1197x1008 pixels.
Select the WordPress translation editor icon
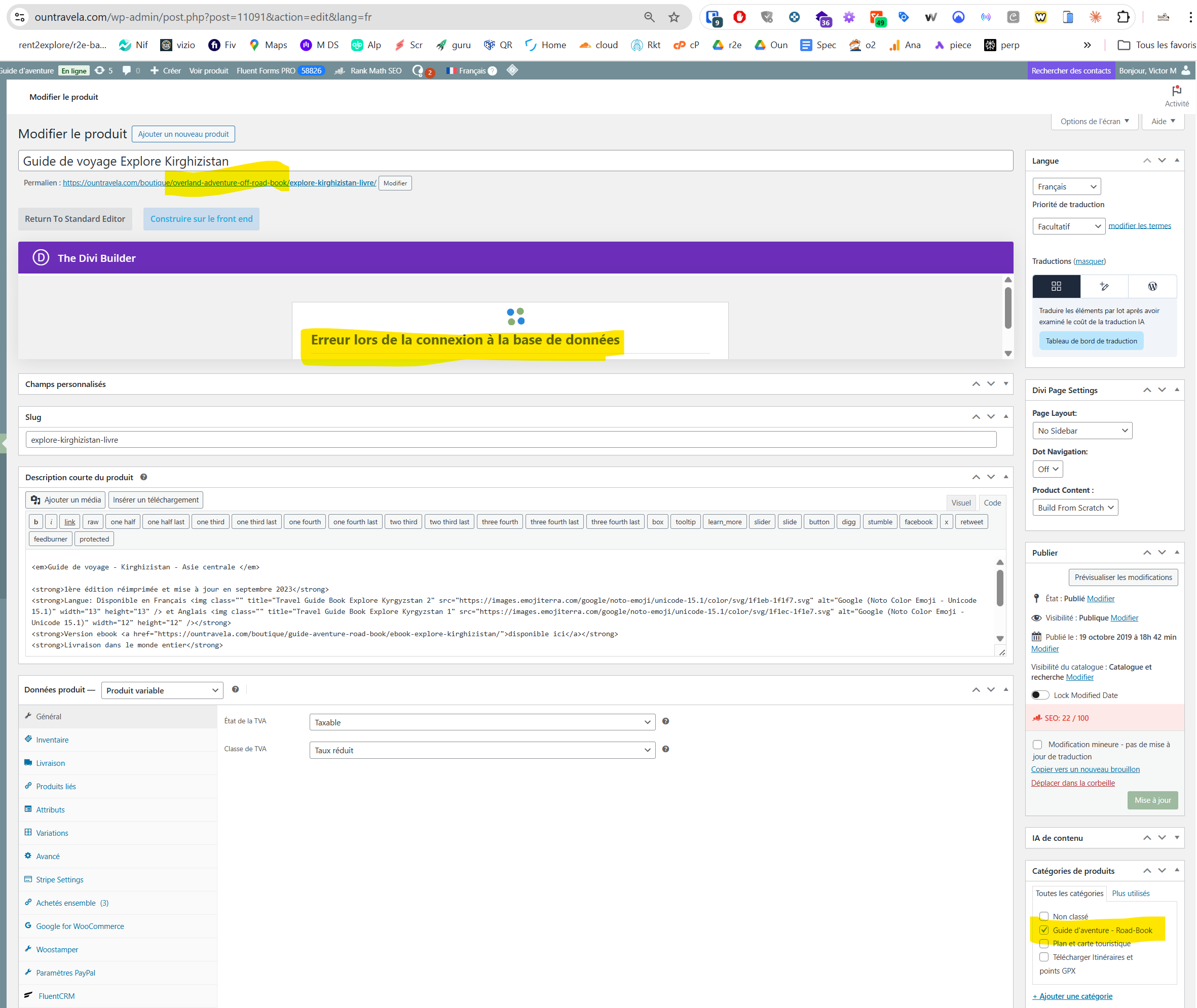pos(1152,286)
